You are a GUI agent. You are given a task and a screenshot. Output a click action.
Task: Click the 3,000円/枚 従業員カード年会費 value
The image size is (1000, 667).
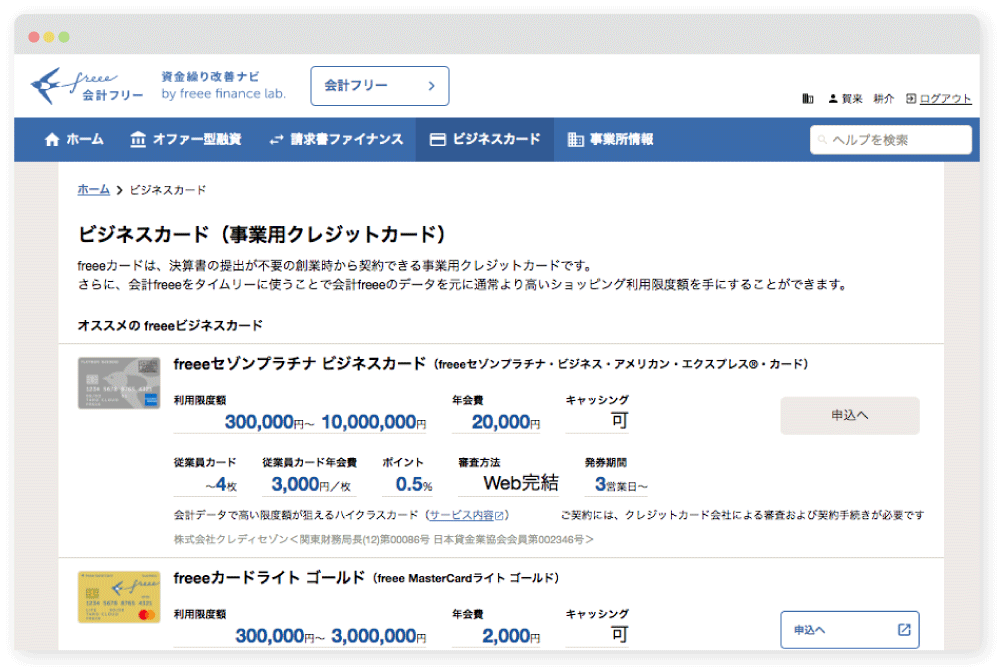(x=311, y=484)
